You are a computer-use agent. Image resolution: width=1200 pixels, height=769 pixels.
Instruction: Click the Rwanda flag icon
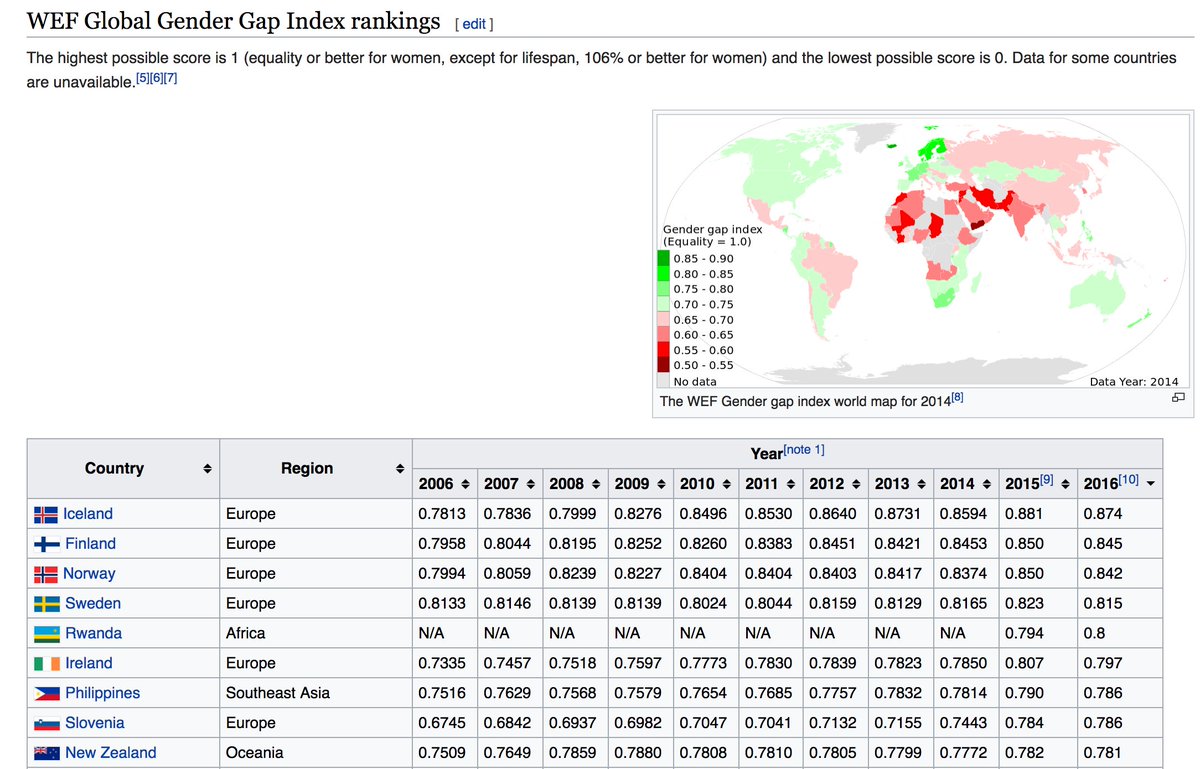[46, 634]
